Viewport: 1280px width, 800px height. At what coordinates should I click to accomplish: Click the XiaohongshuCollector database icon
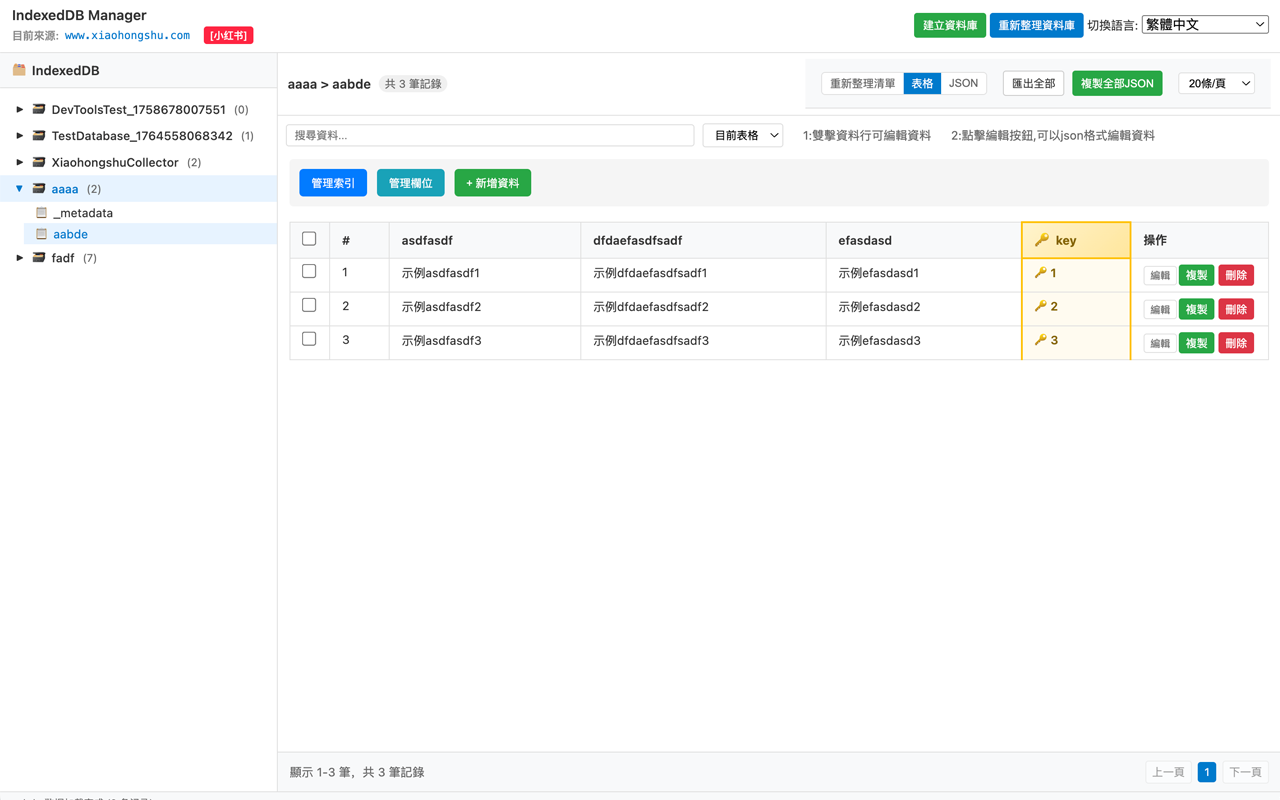point(39,162)
